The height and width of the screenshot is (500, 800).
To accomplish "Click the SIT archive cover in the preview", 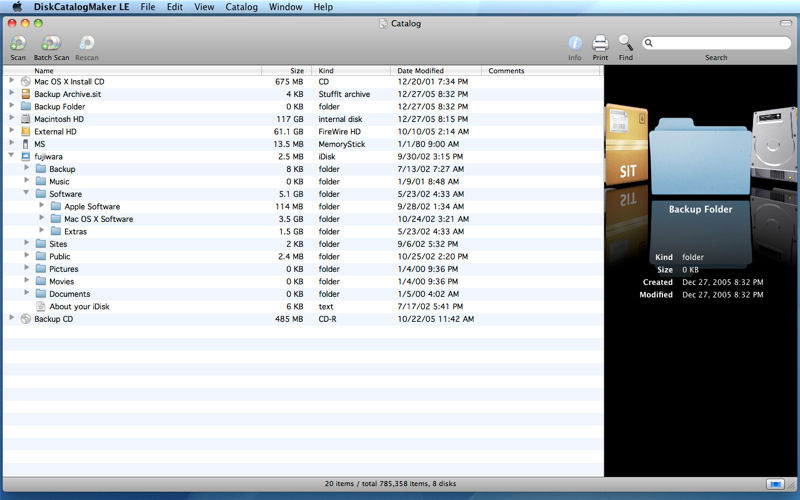I will (x=627, y=145).
